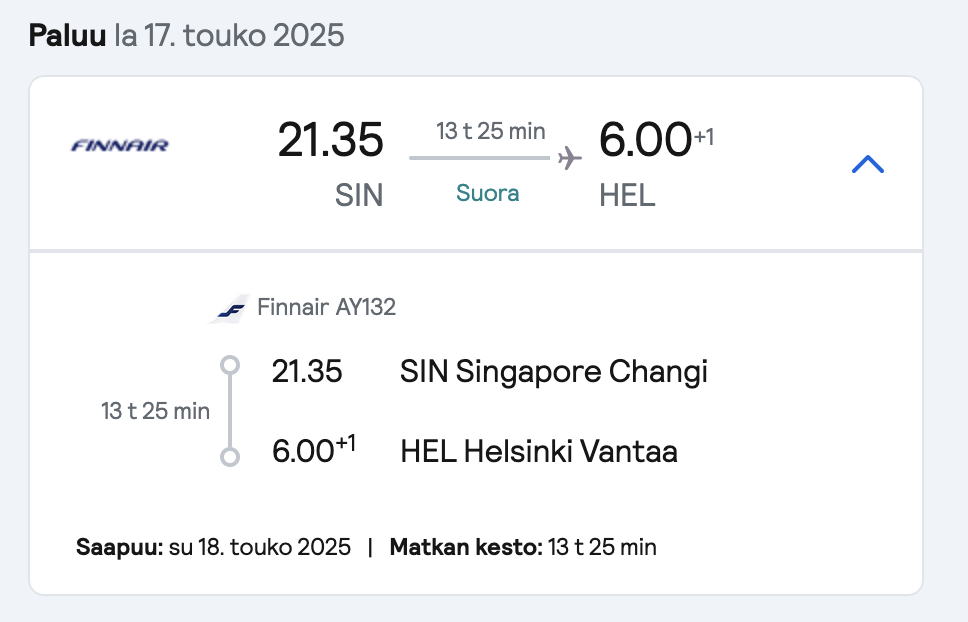
Task: Click the 21.35 departure time in header
Action: 330,139
